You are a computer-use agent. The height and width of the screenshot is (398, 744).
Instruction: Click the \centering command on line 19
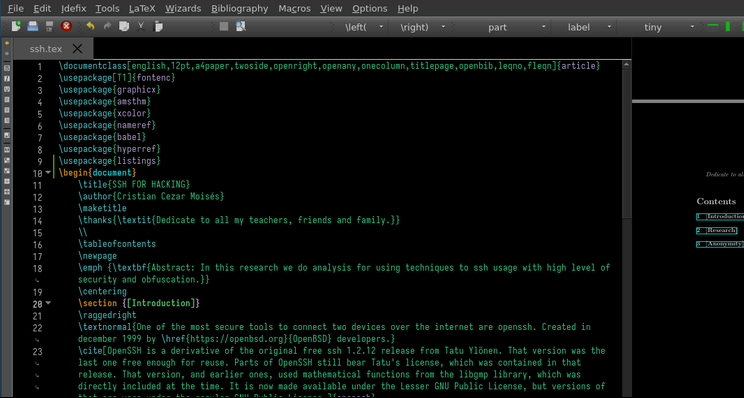102,291
